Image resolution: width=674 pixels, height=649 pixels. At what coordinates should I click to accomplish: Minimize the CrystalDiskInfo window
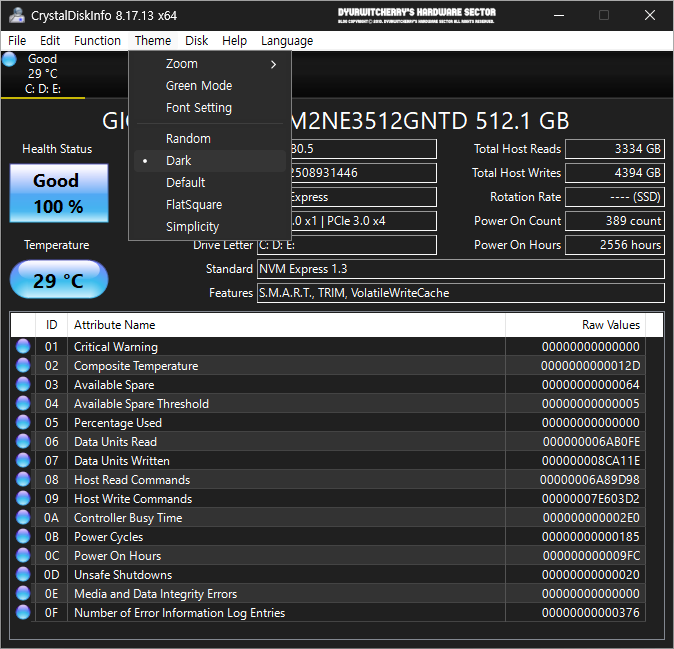click(559, 15)
